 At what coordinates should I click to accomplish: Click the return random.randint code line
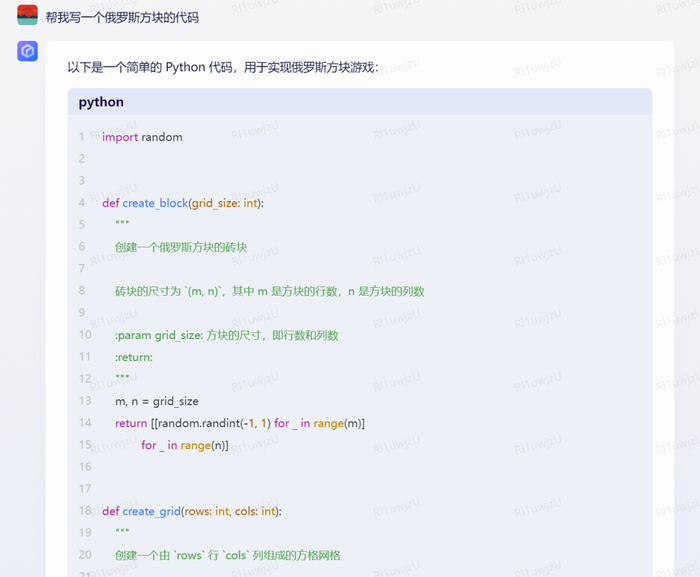[x=240, y=423]
